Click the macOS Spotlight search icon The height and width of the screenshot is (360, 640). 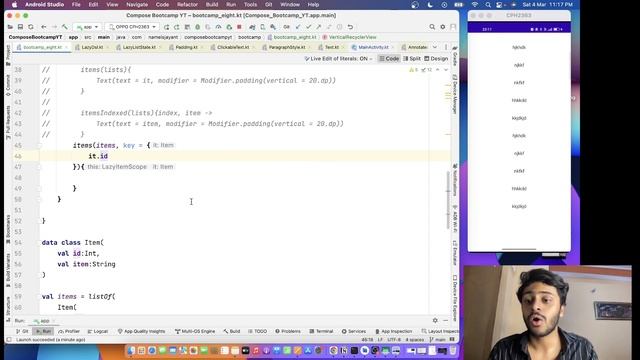coord(488,4)
